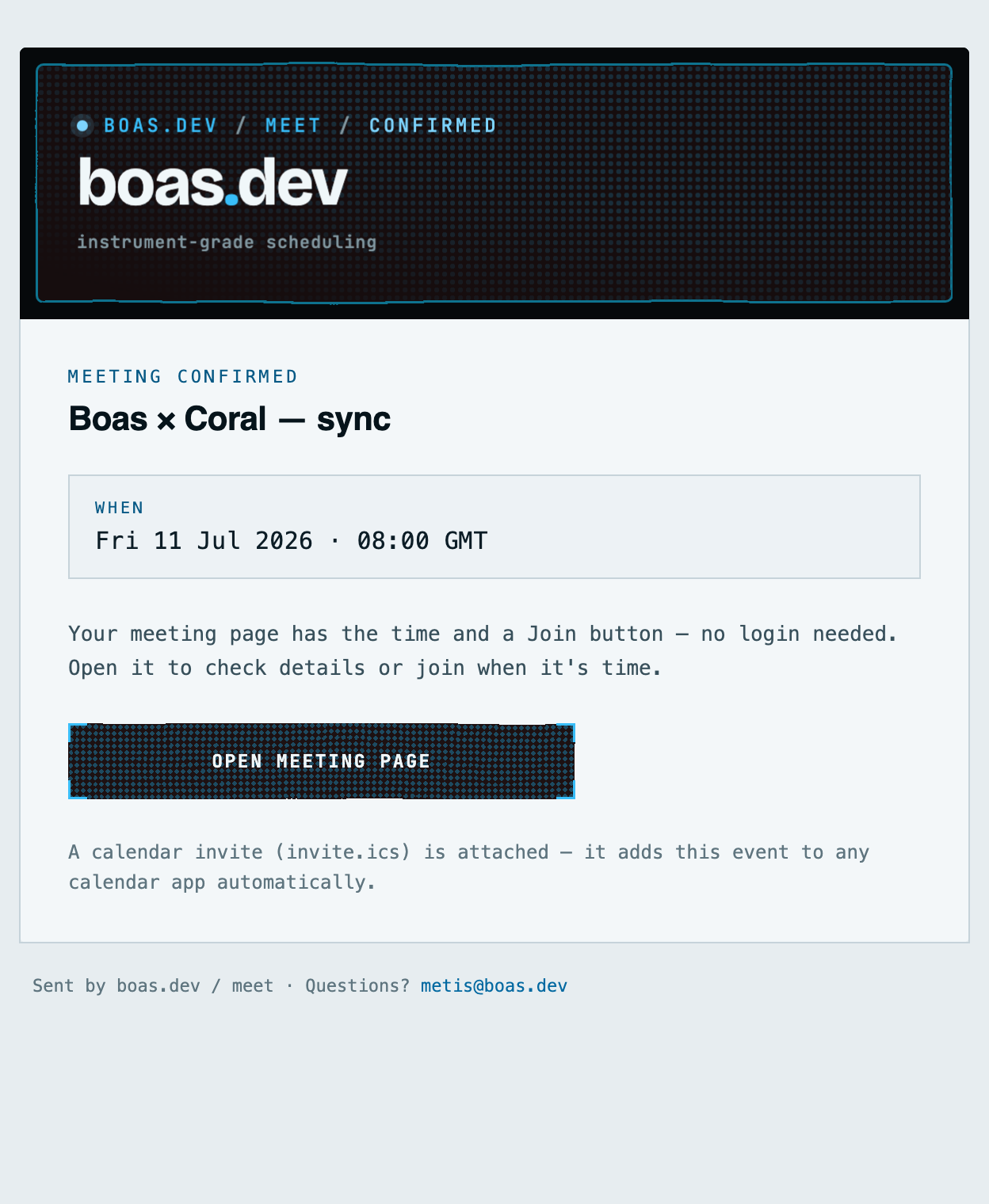The image size is (989, 1204).
Task: Select the MEET breadcrumb segment
Action: pyautogui.click(x=293, y=126)
